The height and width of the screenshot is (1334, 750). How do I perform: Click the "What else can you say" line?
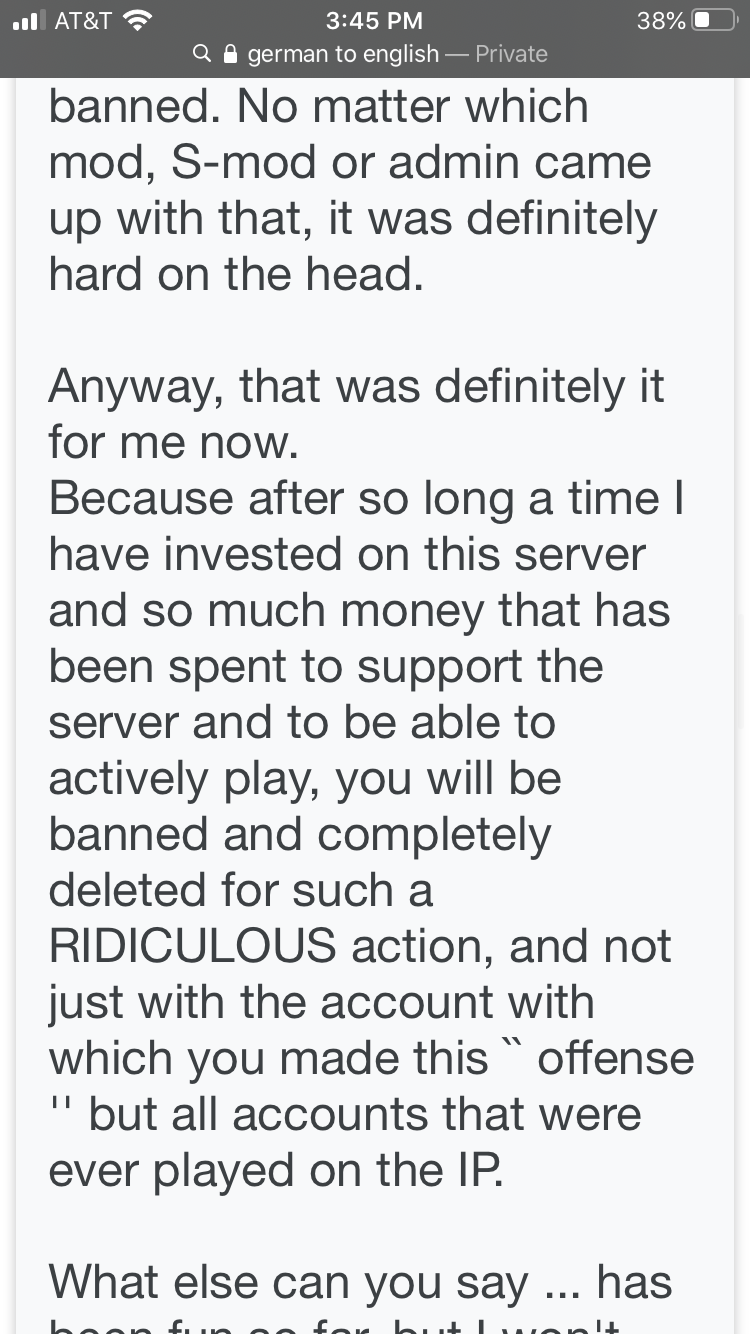pyautogui.click(x=288, y=1282)
